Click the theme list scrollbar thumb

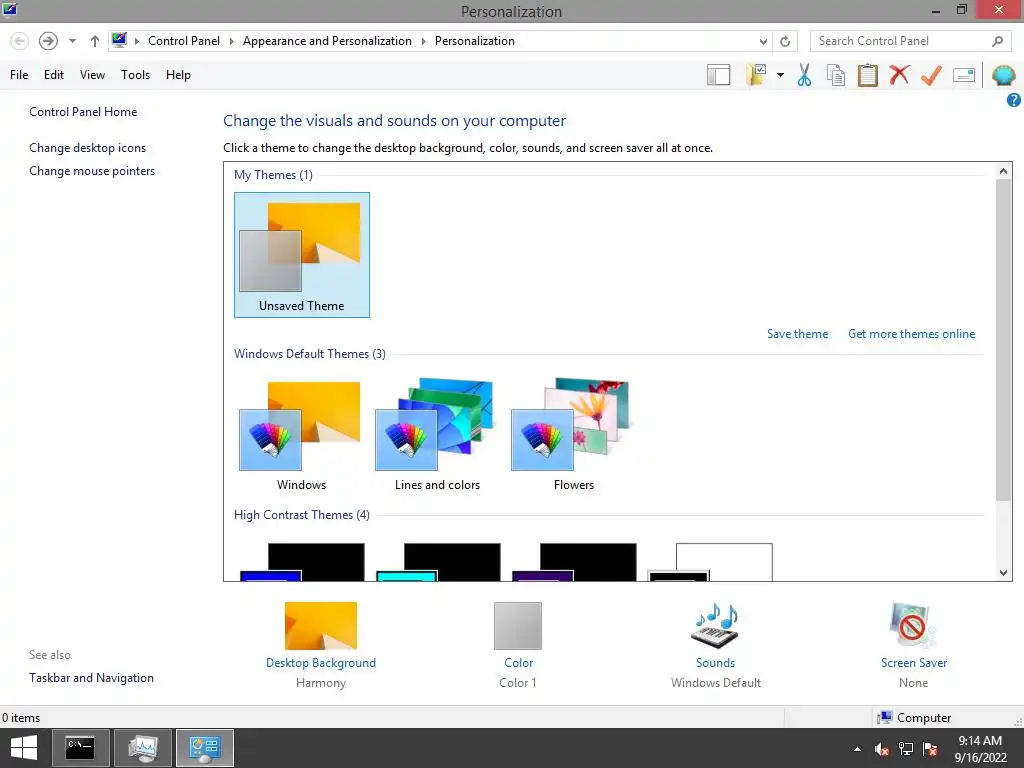point(1004,340)
